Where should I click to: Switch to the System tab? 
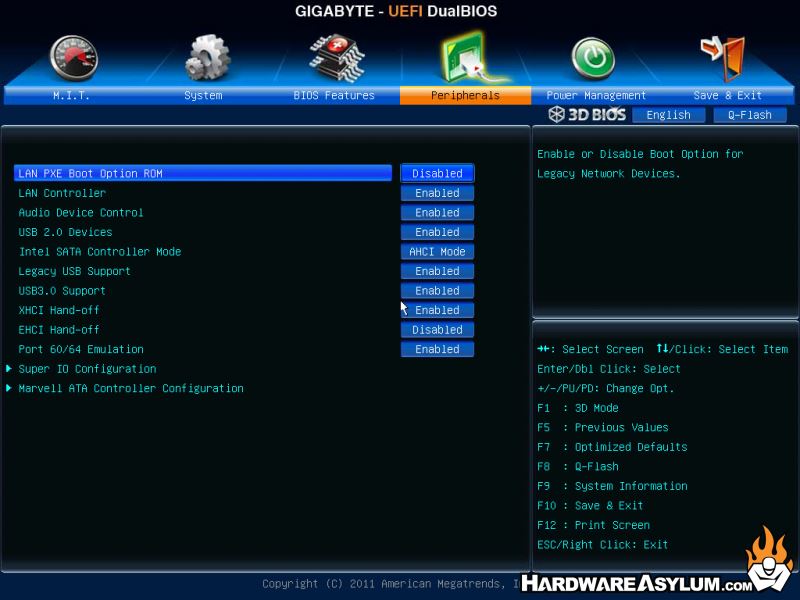point(203,95)
